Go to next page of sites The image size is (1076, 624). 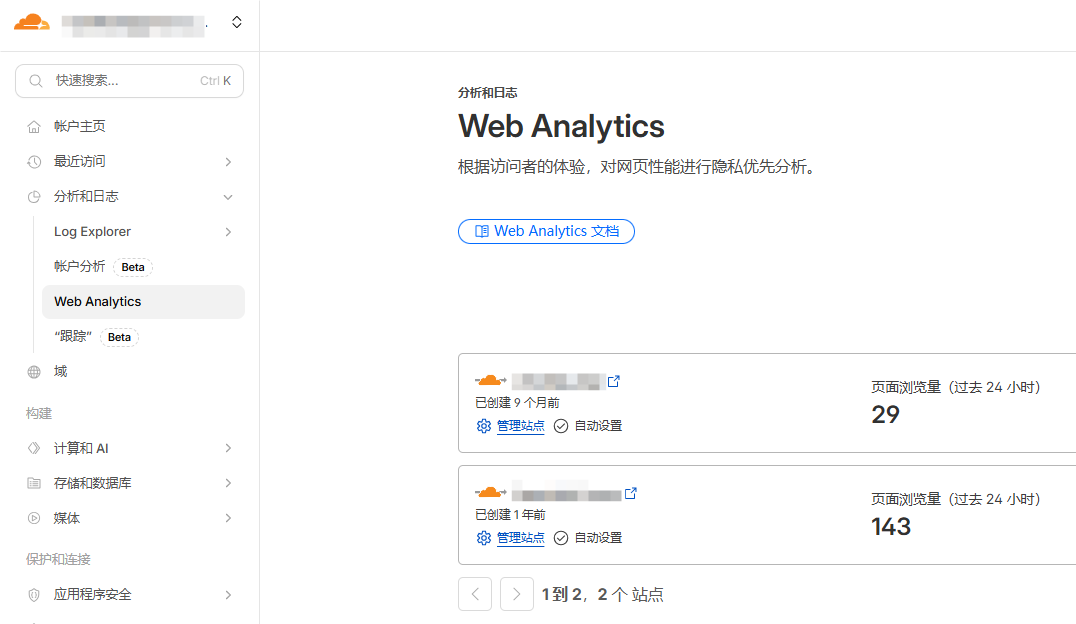(x=517, y=594)
